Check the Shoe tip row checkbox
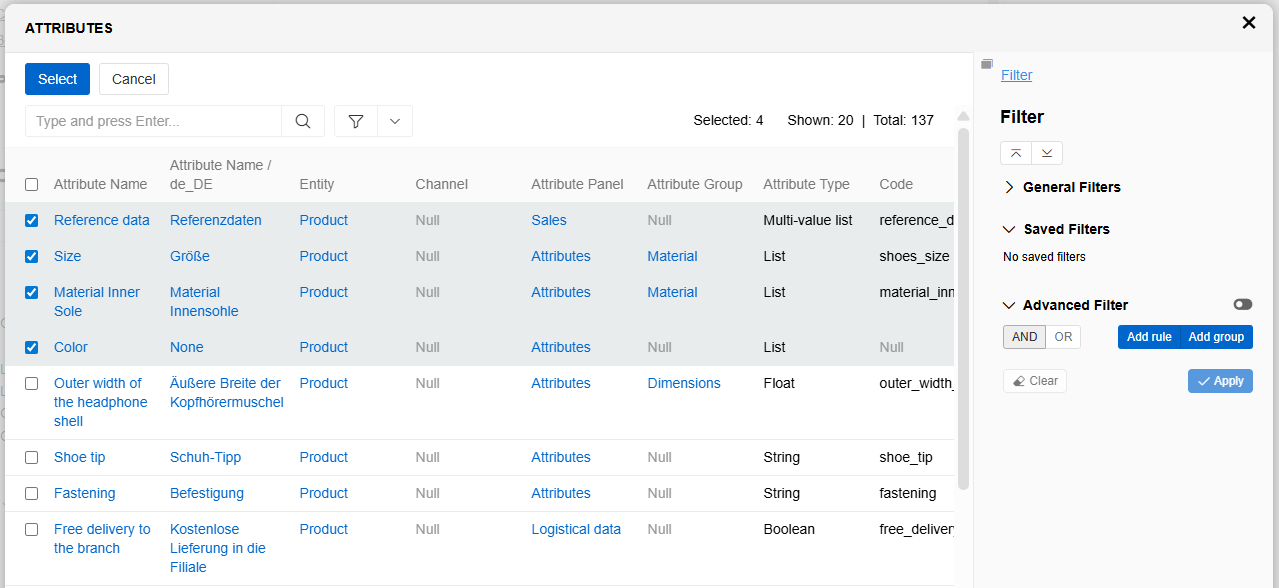Viewport: 1279px width, 588px height. pos(32,458)
